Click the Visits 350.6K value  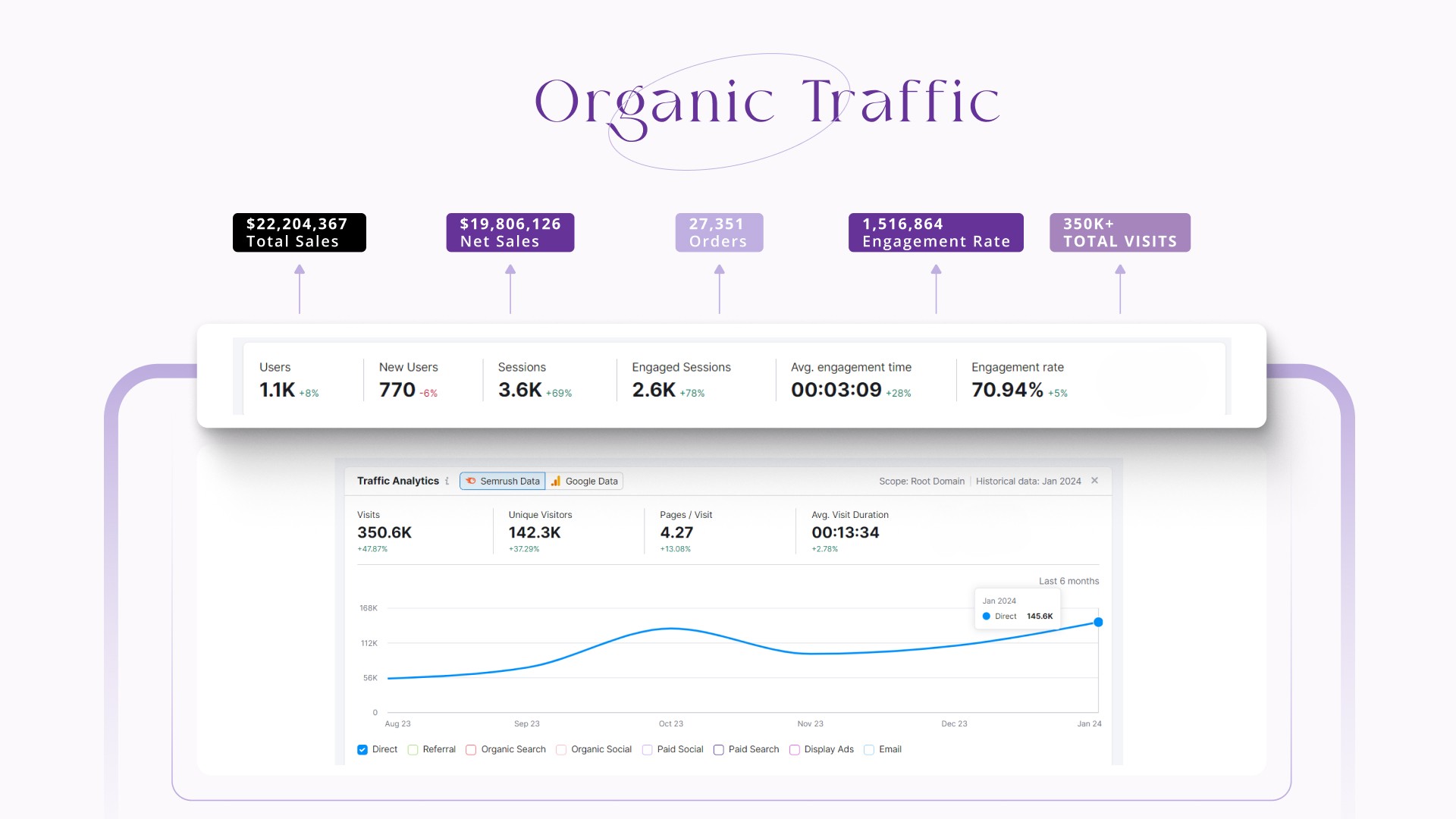pyautogui.click(x=384, y=532)
